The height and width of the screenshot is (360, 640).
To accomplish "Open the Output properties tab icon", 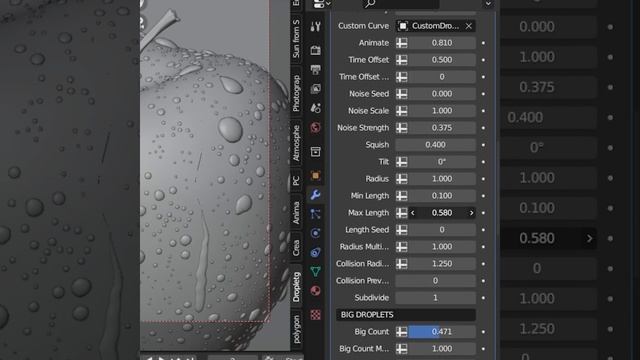I will point(315,69).
